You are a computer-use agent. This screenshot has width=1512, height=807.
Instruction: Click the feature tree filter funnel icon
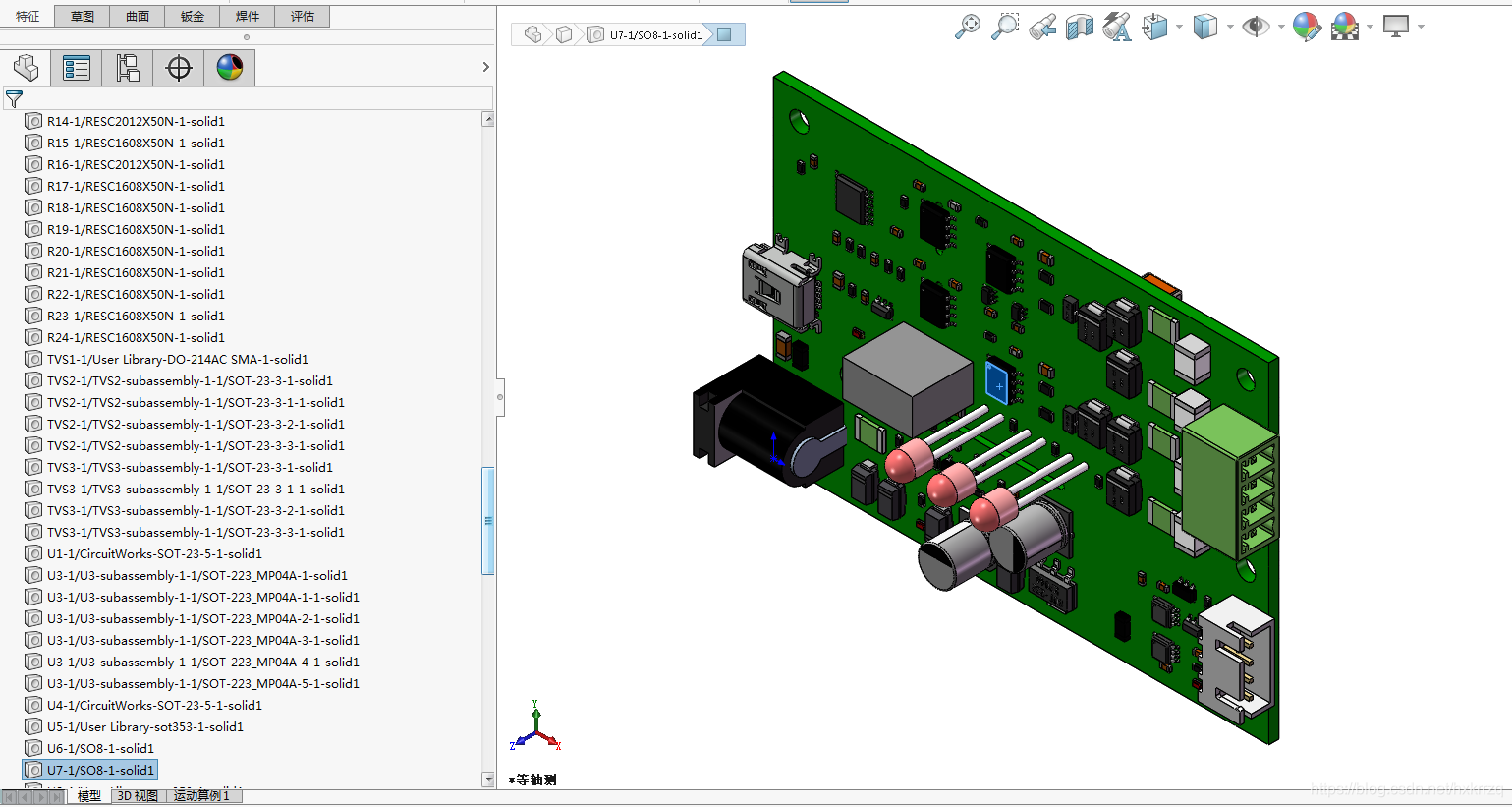14,99
